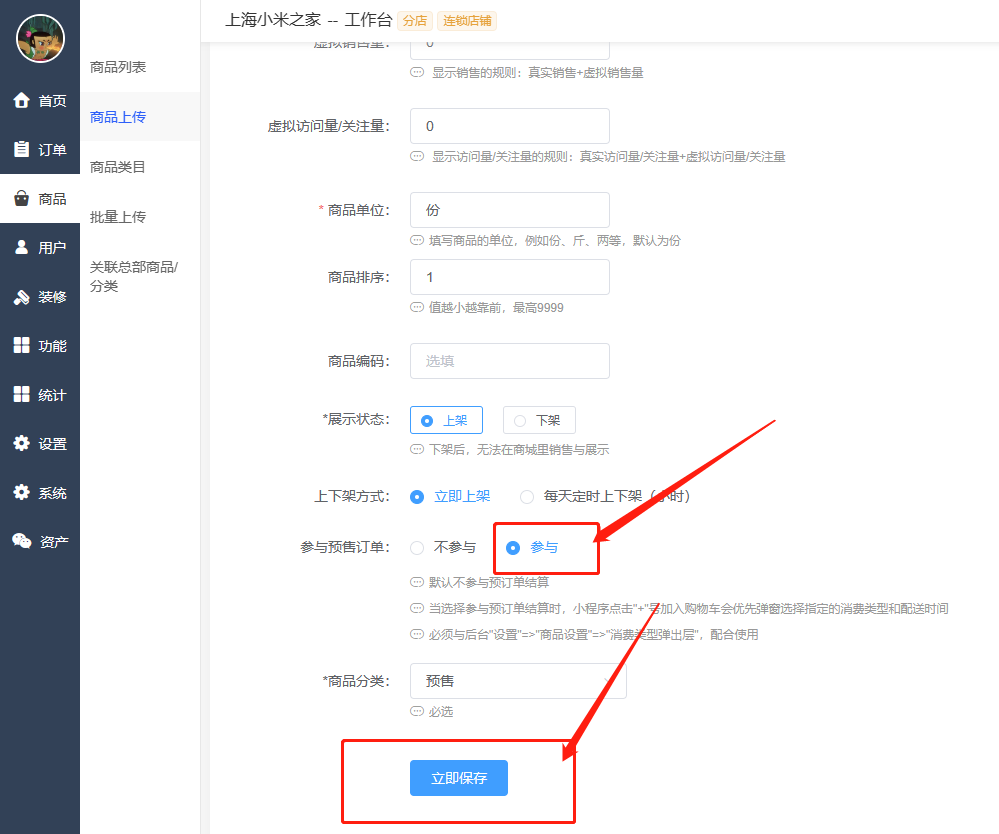Viewport: 999px width, 834px height.
Task: Click the statistics icon in the sidebar
Action: [21, 394]
